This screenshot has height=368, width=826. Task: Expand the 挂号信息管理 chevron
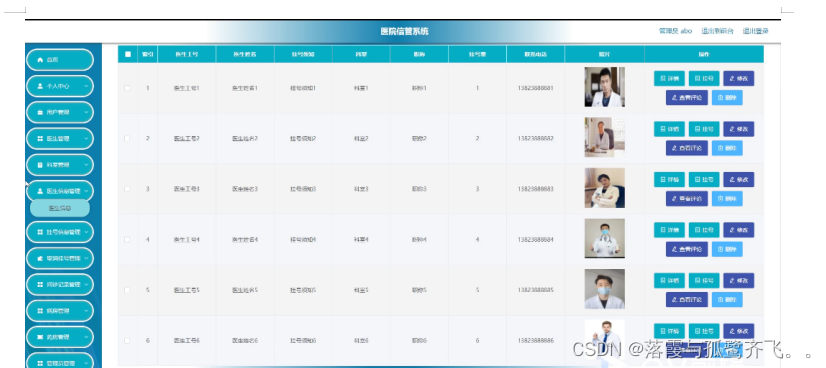click(86, 232)
